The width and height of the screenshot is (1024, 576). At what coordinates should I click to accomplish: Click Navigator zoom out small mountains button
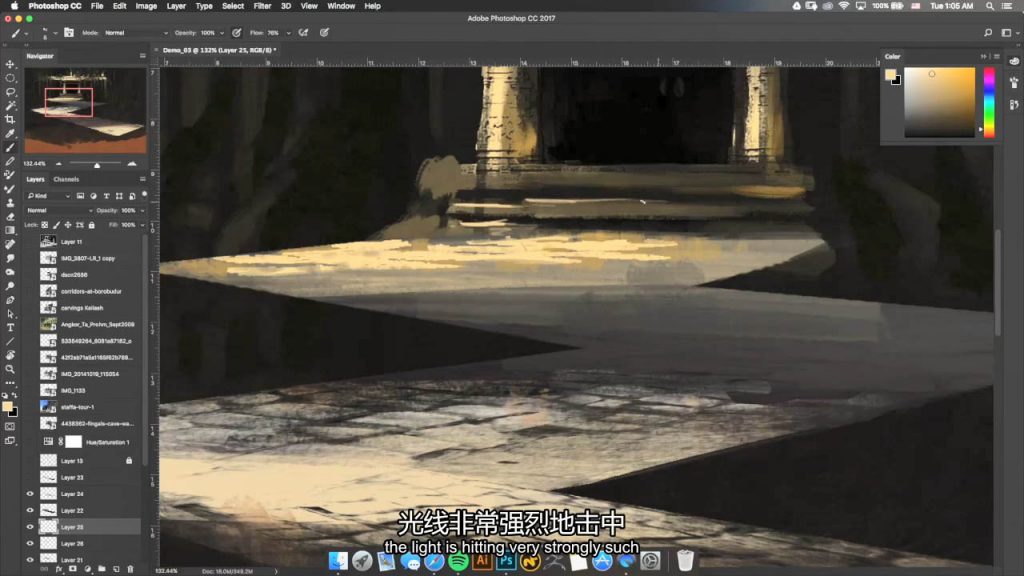(x=59, y=163)
